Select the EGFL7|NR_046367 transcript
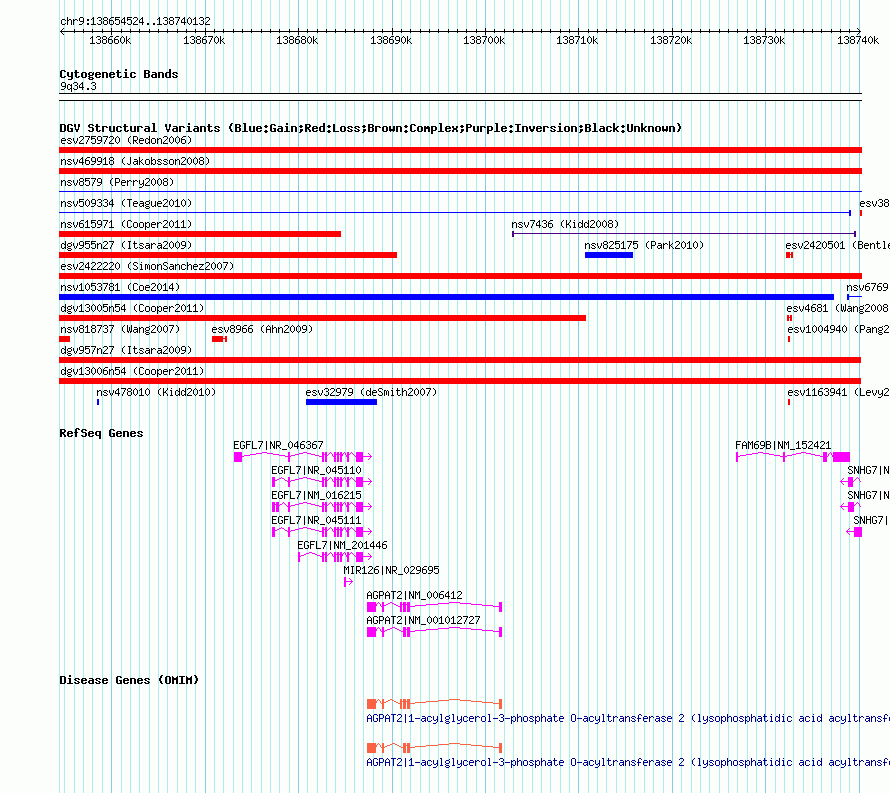 (x=303, y=457)
